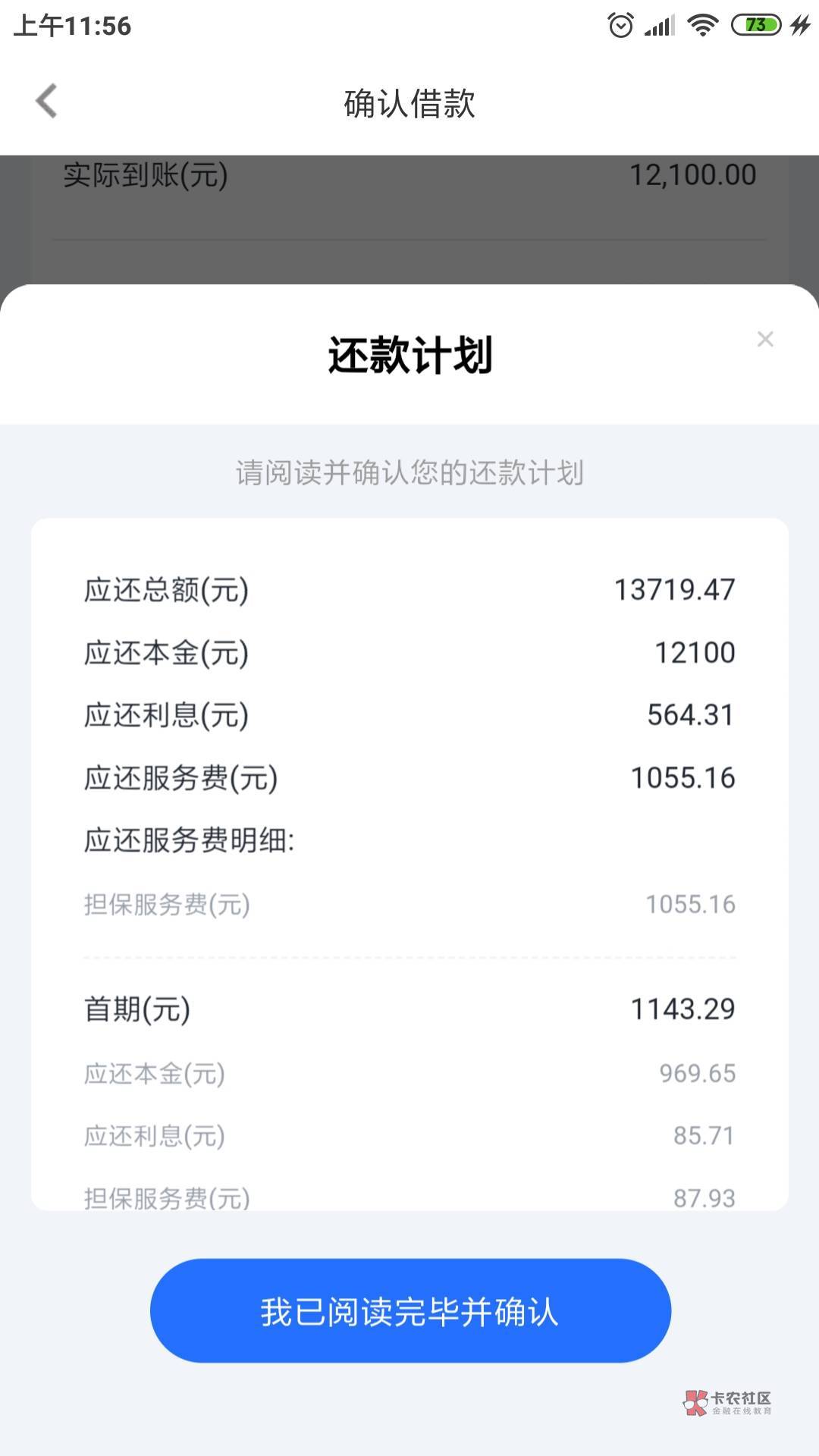819x1456 pixels.
Task: Tap the 应还利息 564.31 row
Action: (x=409, y=715)
